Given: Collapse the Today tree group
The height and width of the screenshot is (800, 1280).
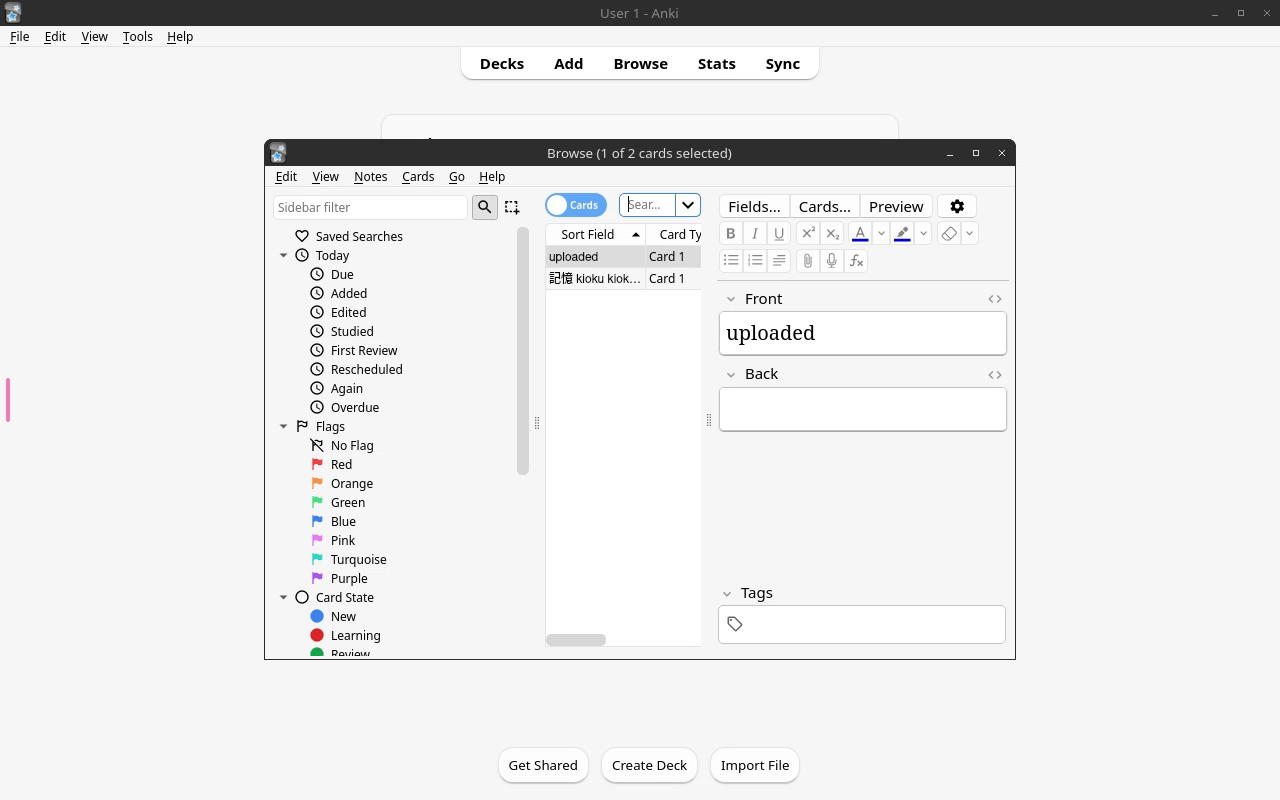Looking at the screenshot, I should pos(284,256).
